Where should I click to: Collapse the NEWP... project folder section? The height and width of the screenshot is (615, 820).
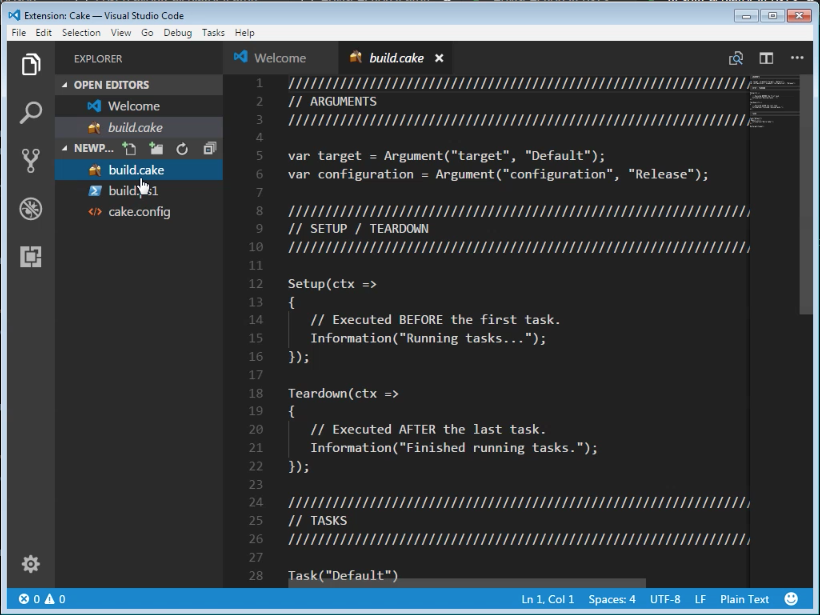point(65,149)
